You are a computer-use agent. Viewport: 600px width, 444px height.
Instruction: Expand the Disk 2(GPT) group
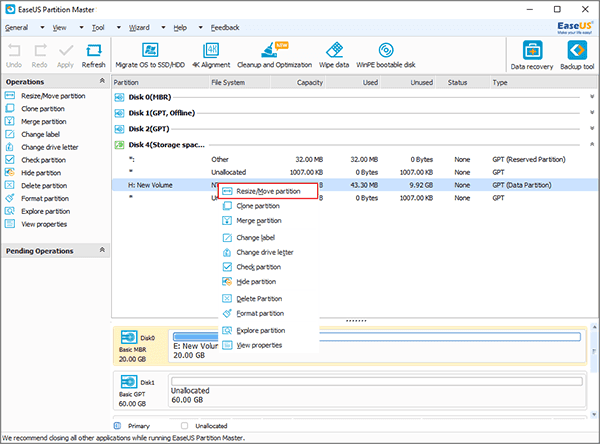(x=592, y=128)
